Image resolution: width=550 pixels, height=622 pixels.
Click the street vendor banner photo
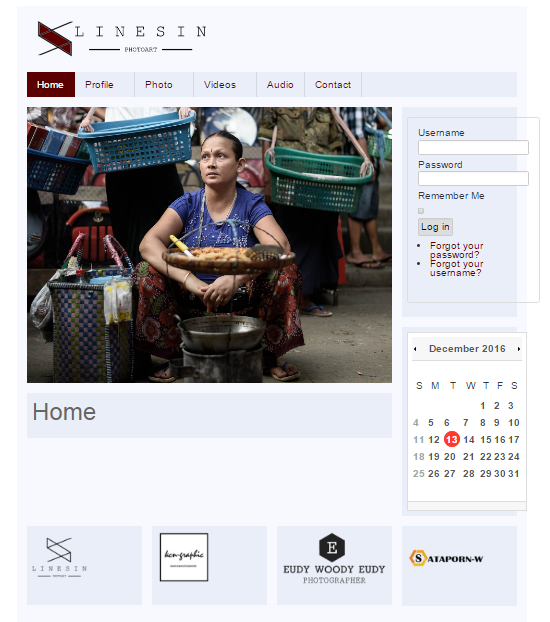coord(209,245)
